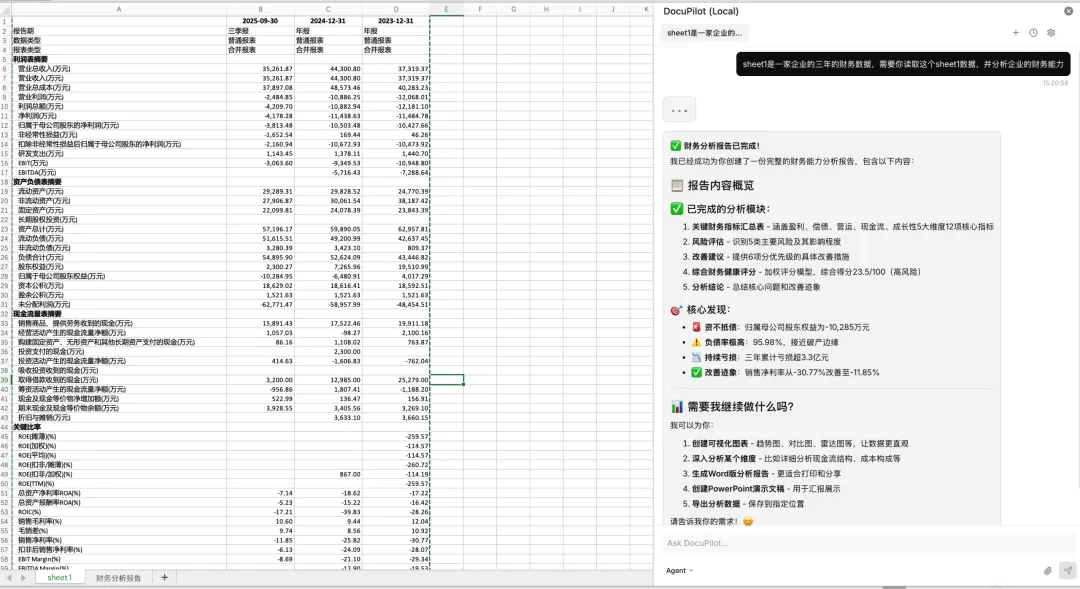This screenshot has width=1080, height=589.
Task: Click the user message bubble about sheet1
Action: coord(903,64)
